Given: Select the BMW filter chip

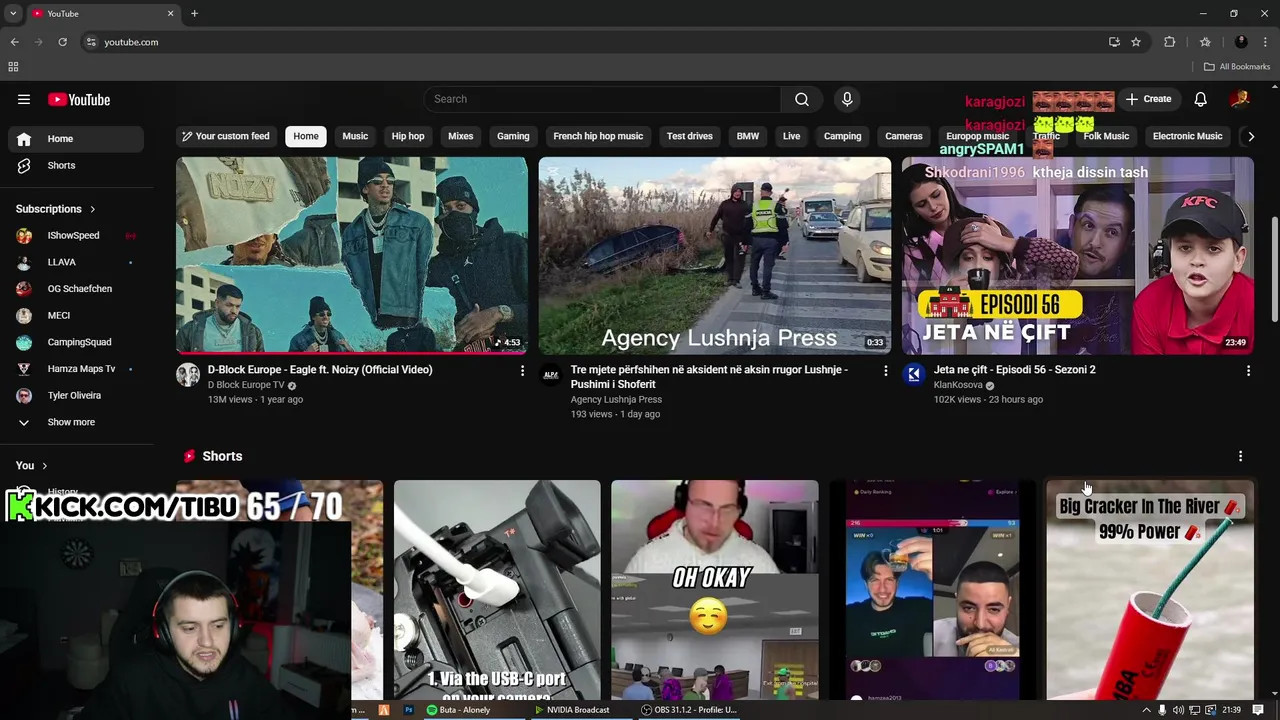Looking at the screenshot, I should (x=748, y=136).
